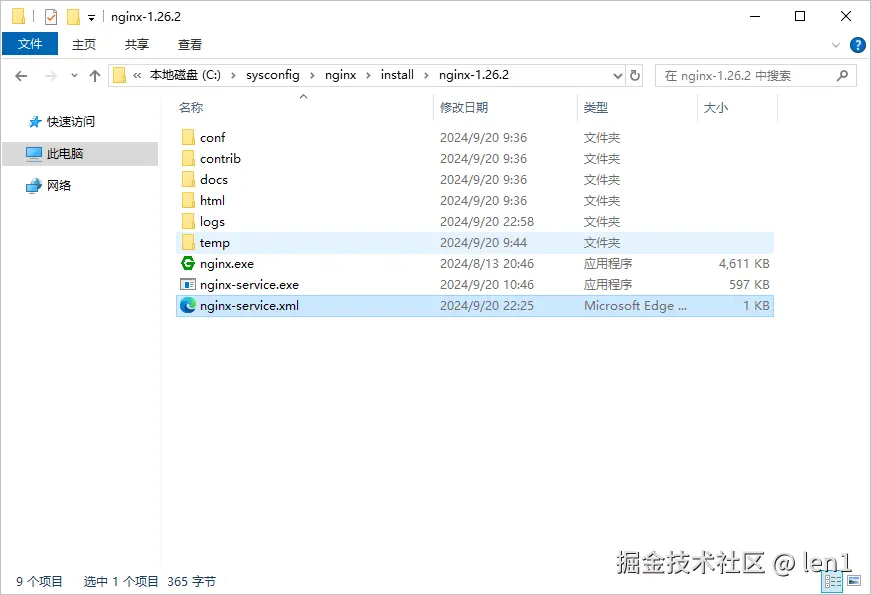Go forward with the right arrow
Image resolution: width=871 pixels, height=595 pixels.
(51, 76)
